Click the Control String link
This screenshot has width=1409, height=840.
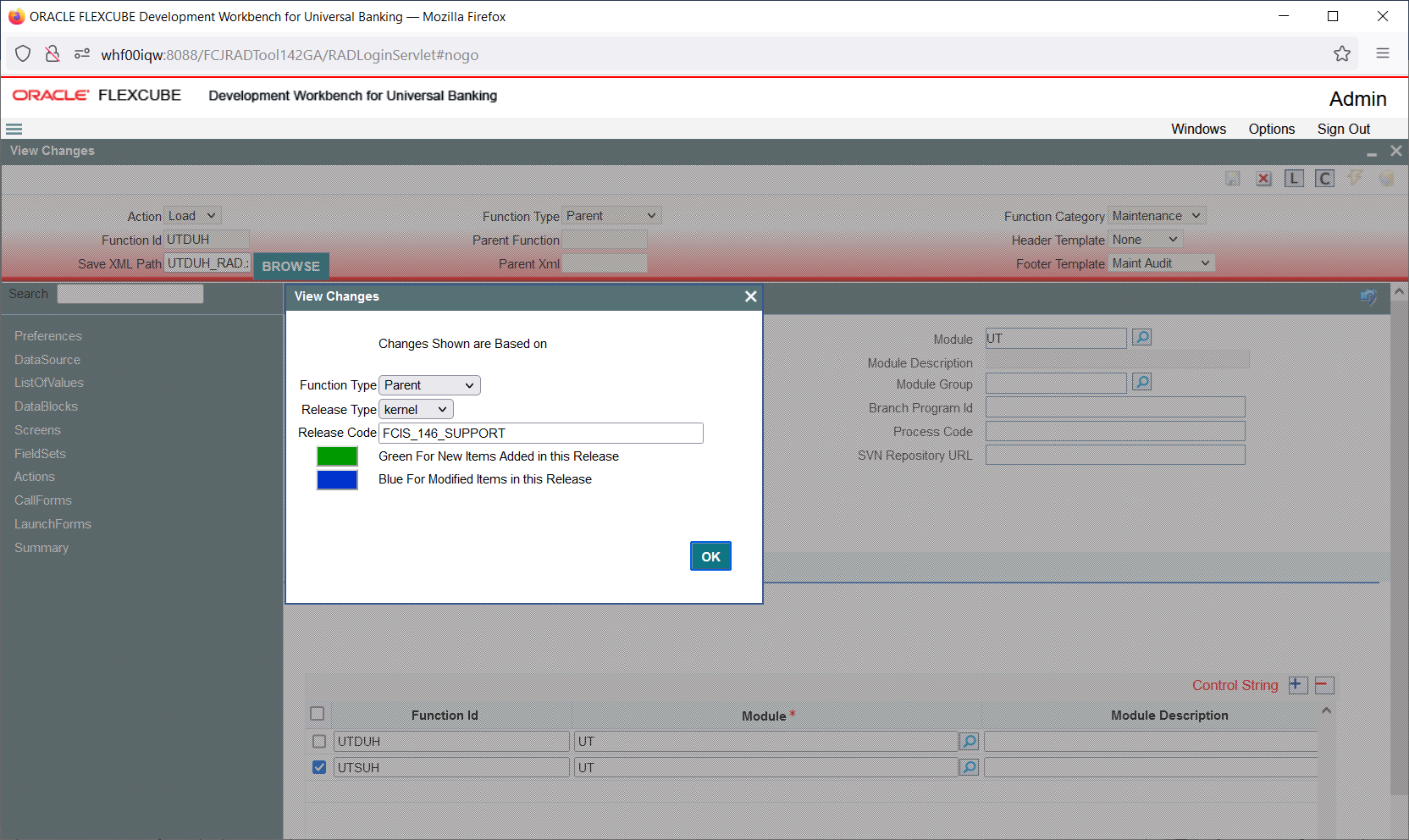(1235, 685)
